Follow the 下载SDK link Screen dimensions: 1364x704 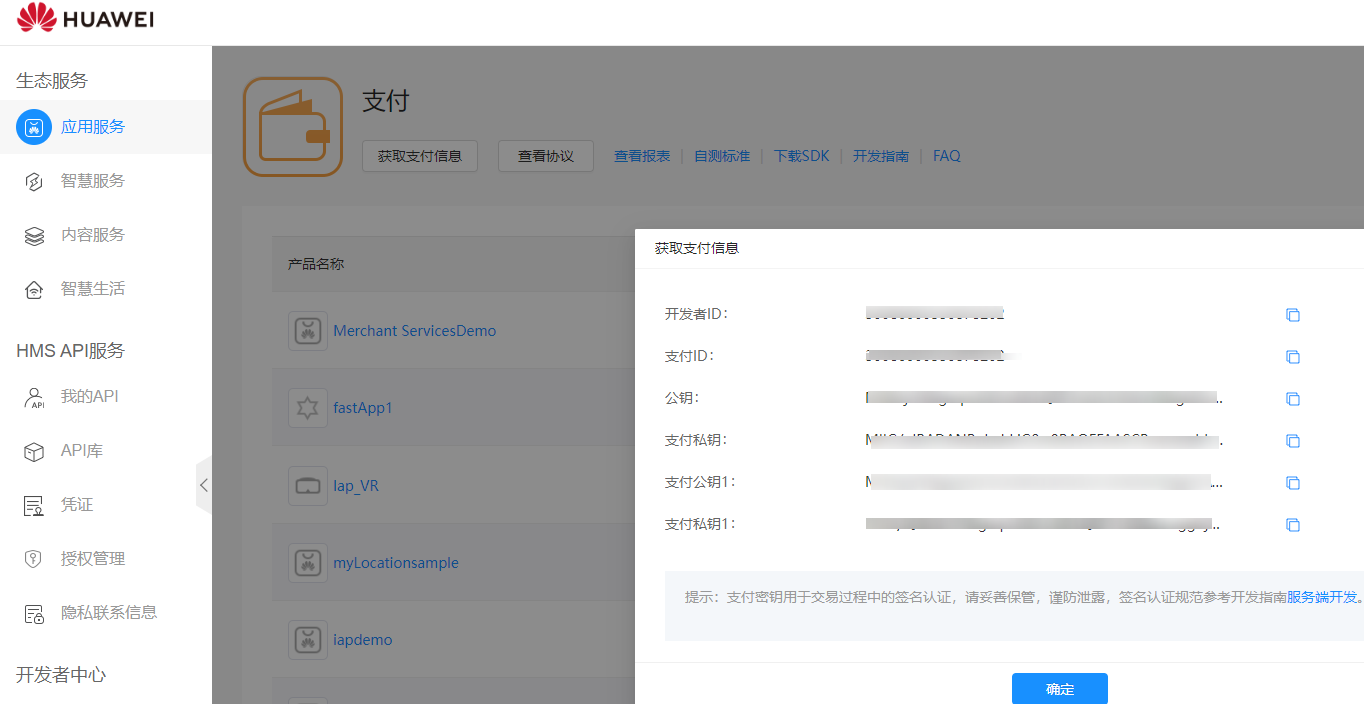point(802,156)
